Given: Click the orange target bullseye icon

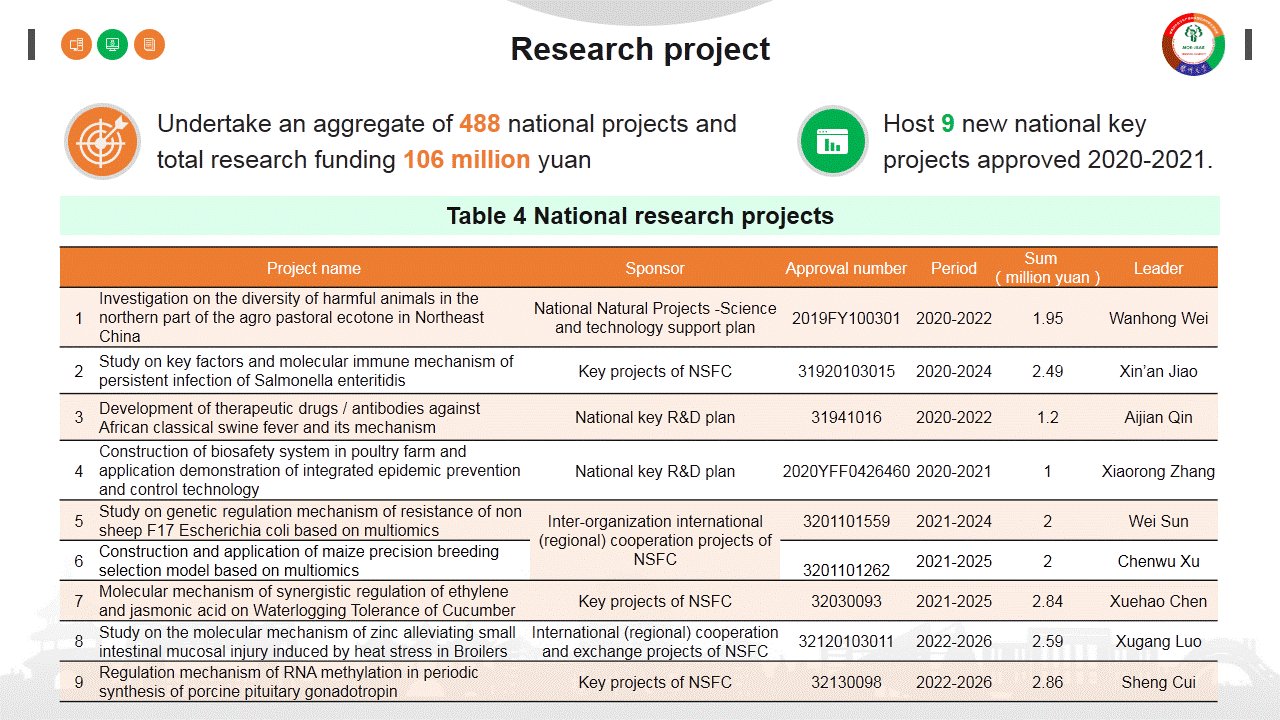Looking at the screenshot, I should pyautogui.click(x=102, y=141).
